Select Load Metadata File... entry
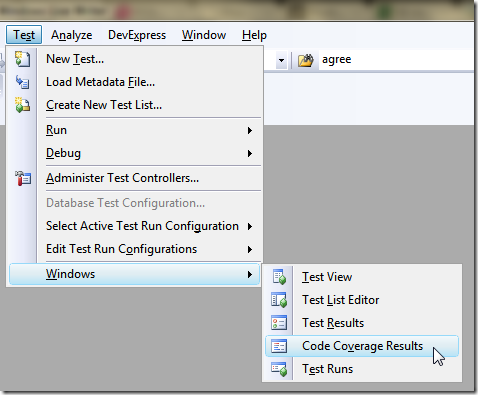The height and width of the screenshot is (395, 478). click(135, 82)
